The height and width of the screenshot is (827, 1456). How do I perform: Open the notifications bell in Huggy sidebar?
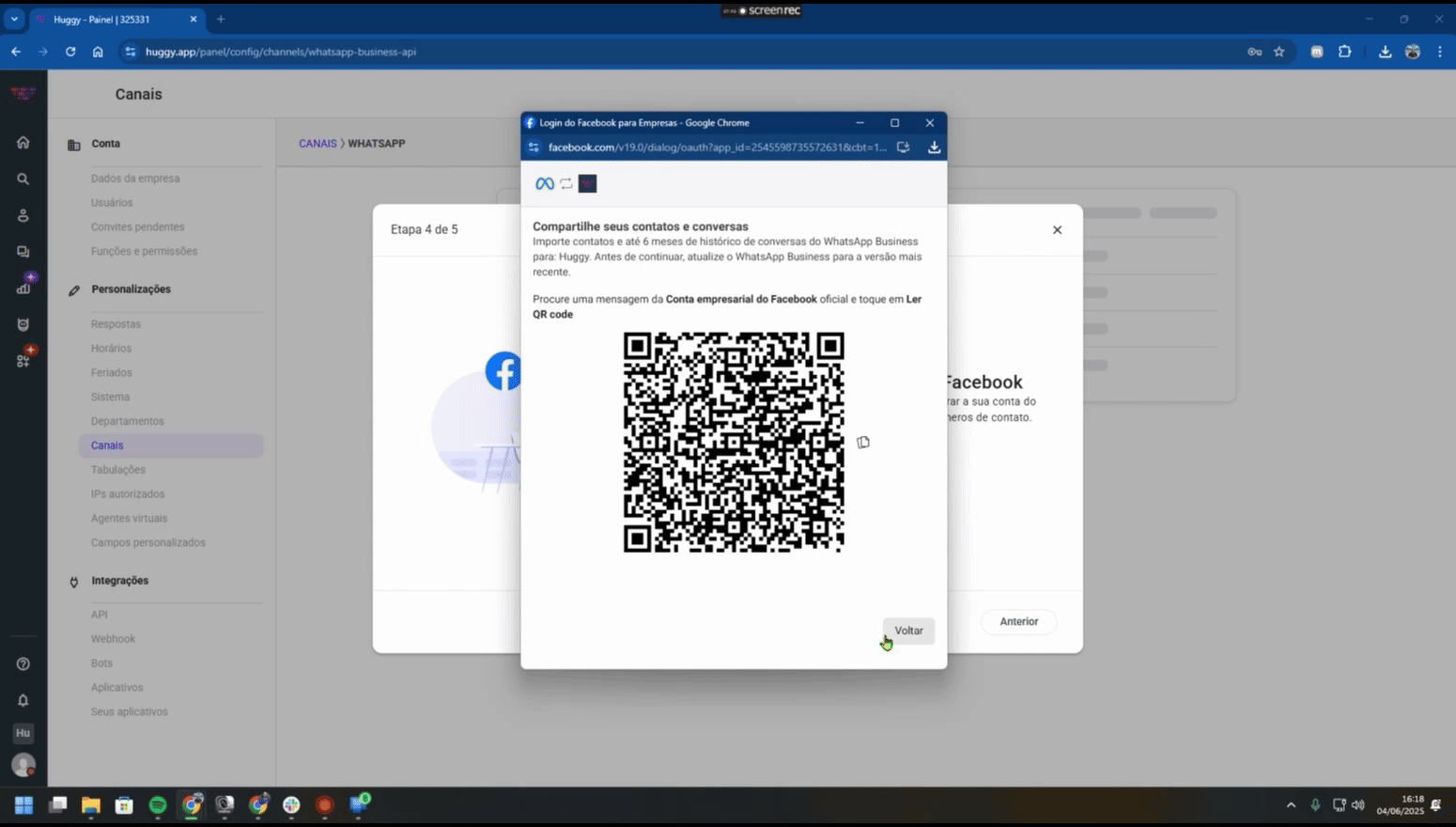tap(23, 700)
